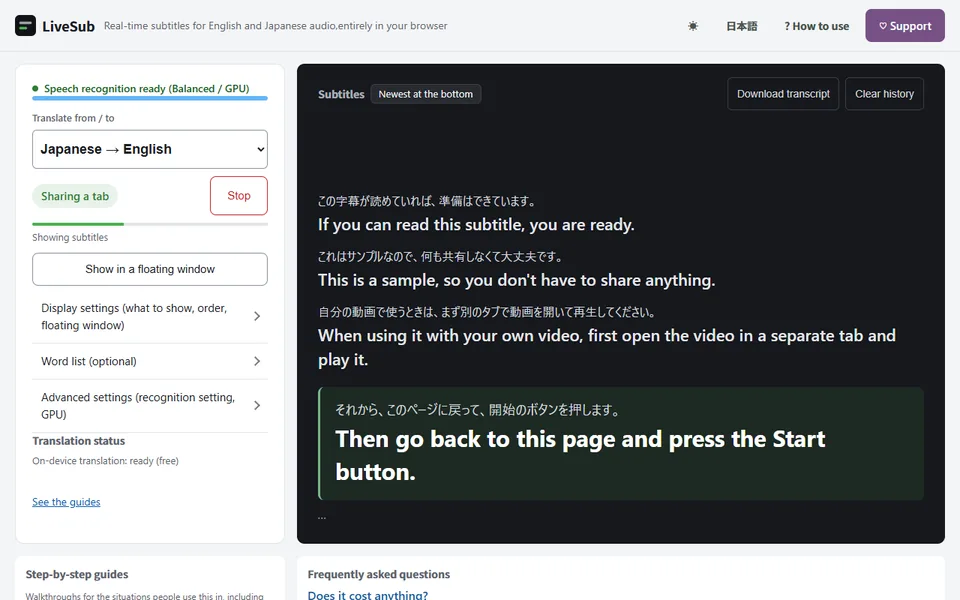
Task: Expand Advanced settings section
Action: [150, 405]
